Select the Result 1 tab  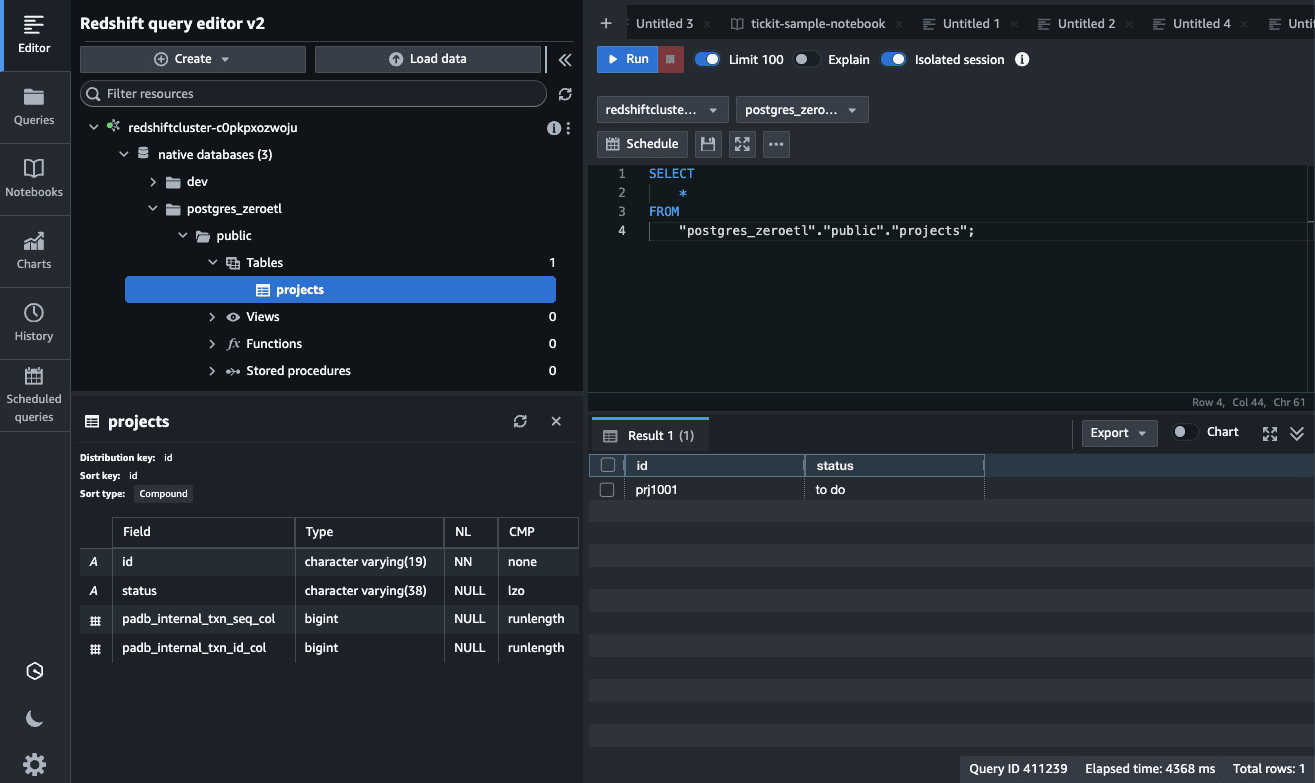point(650,435)
